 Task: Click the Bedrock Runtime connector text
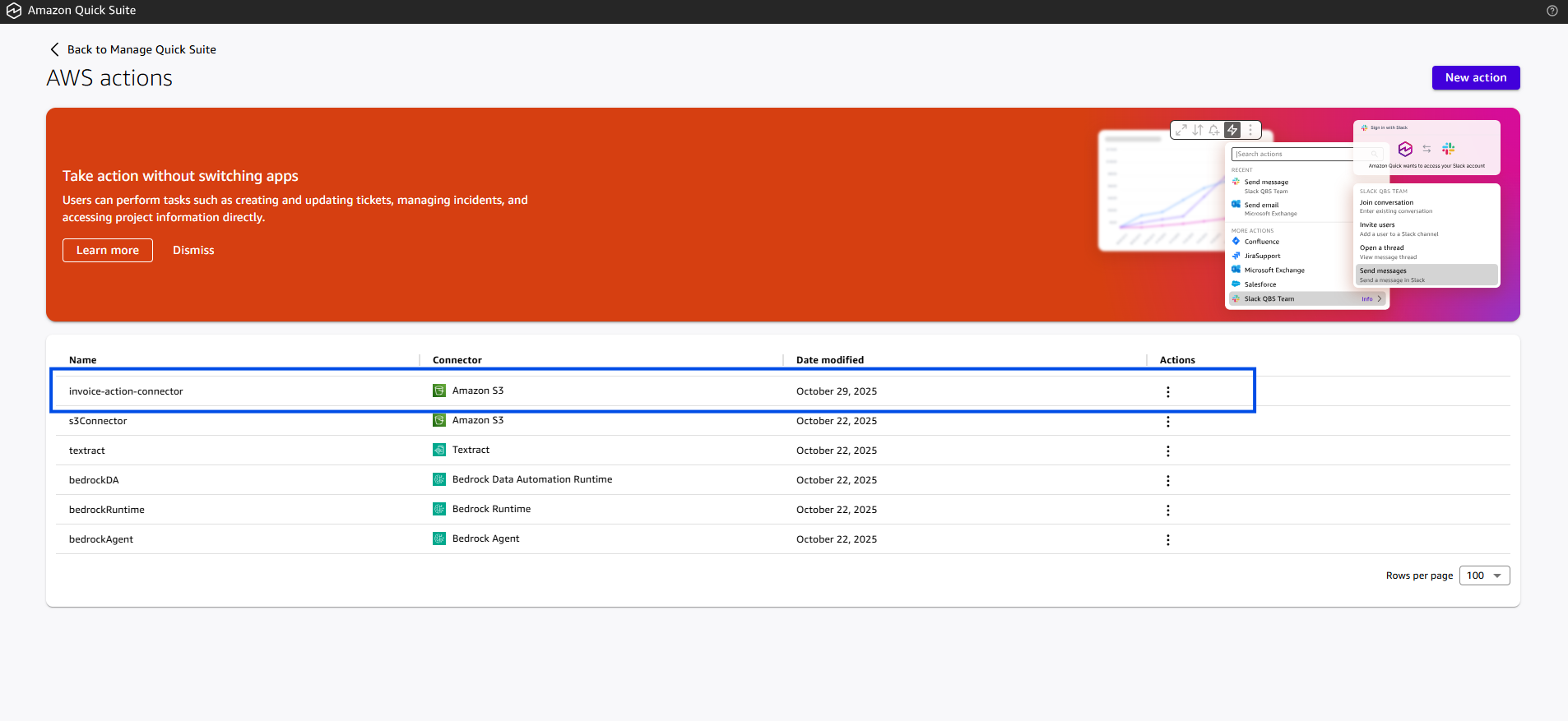491,509
